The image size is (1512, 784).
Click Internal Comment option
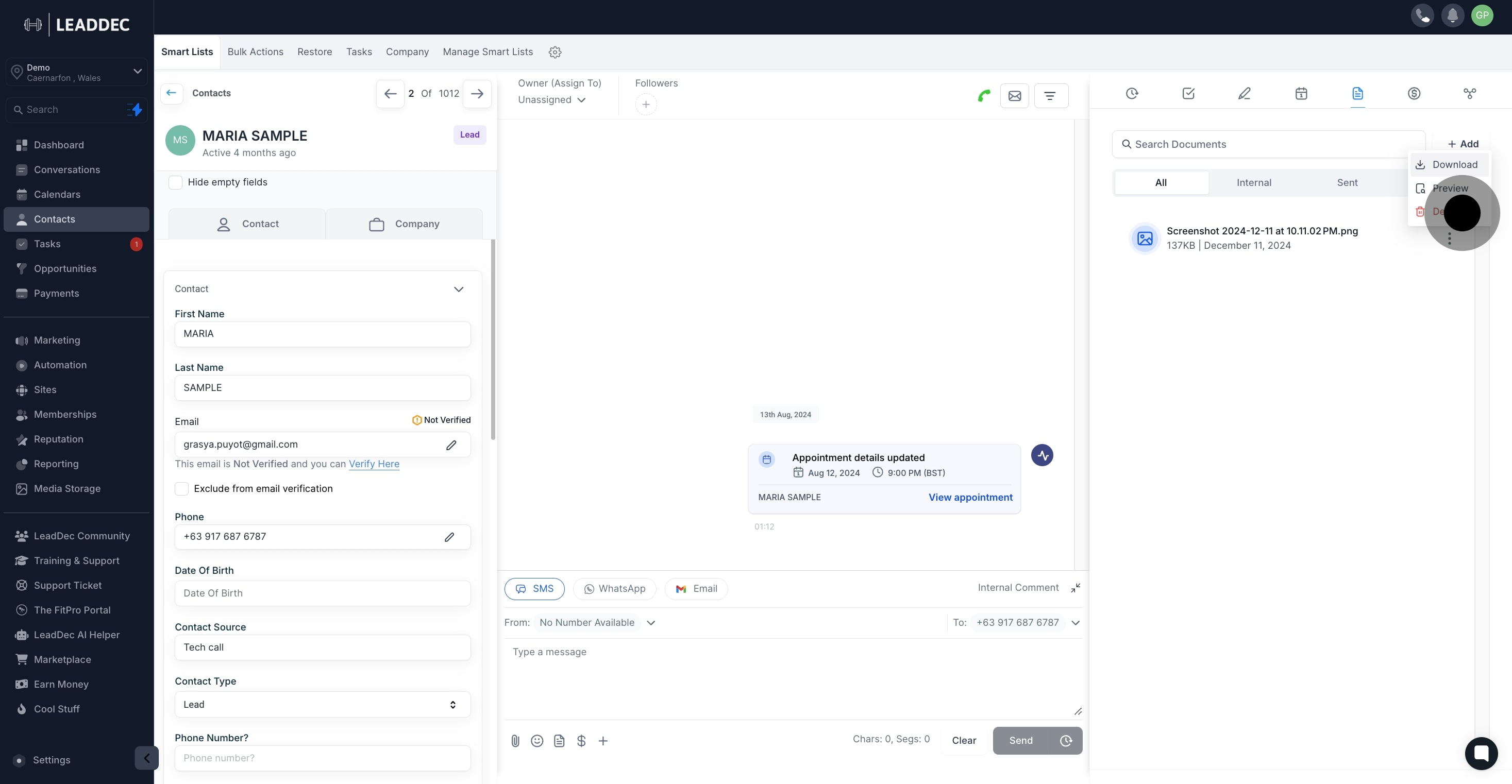1018,587
